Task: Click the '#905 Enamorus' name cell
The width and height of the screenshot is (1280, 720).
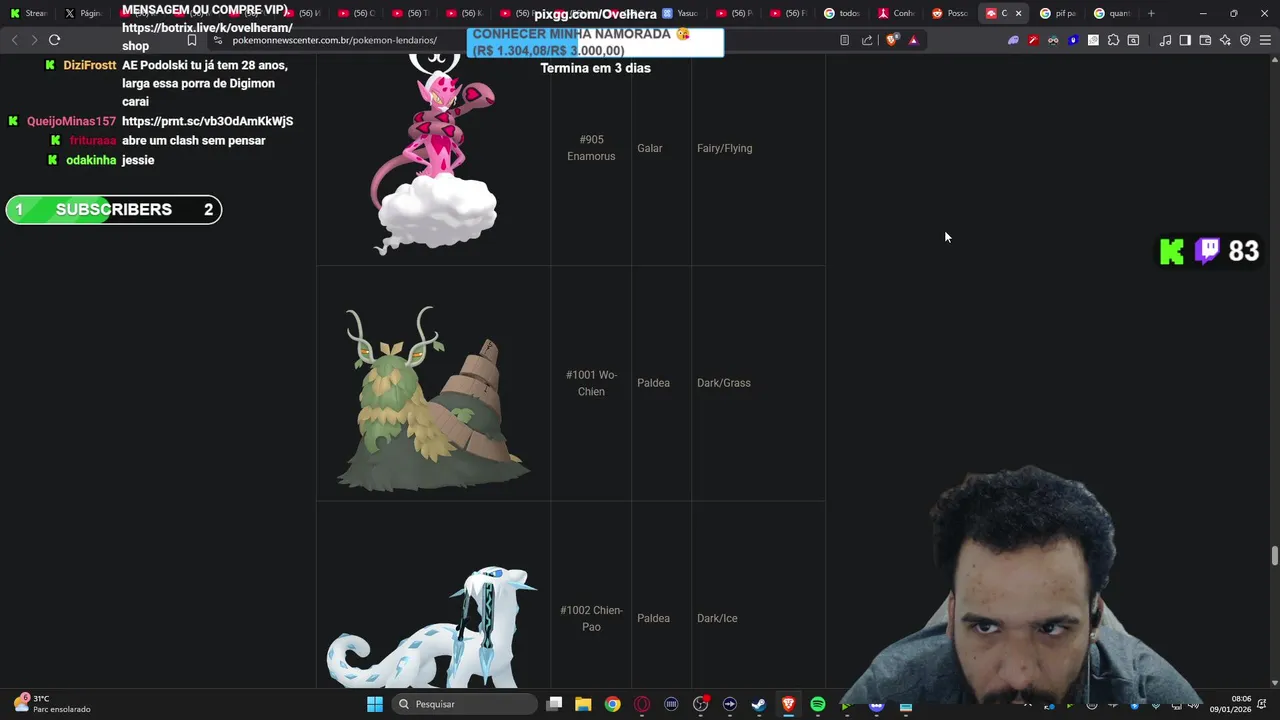Action: pos(591,148)
